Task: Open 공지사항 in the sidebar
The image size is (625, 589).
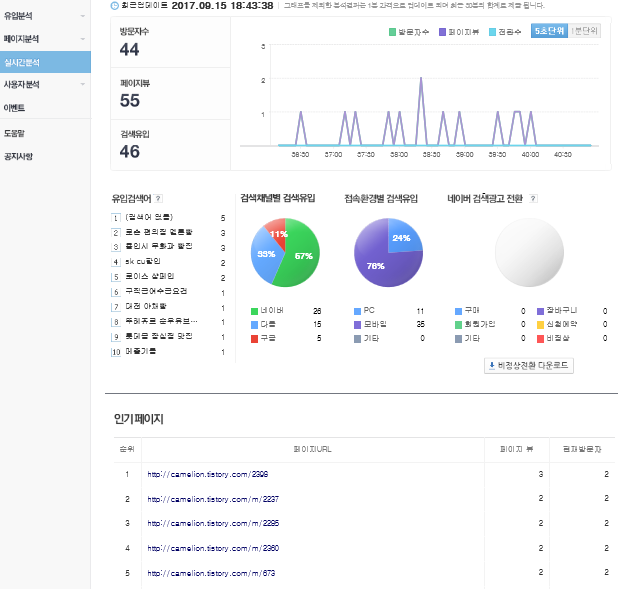Action: 18,156
